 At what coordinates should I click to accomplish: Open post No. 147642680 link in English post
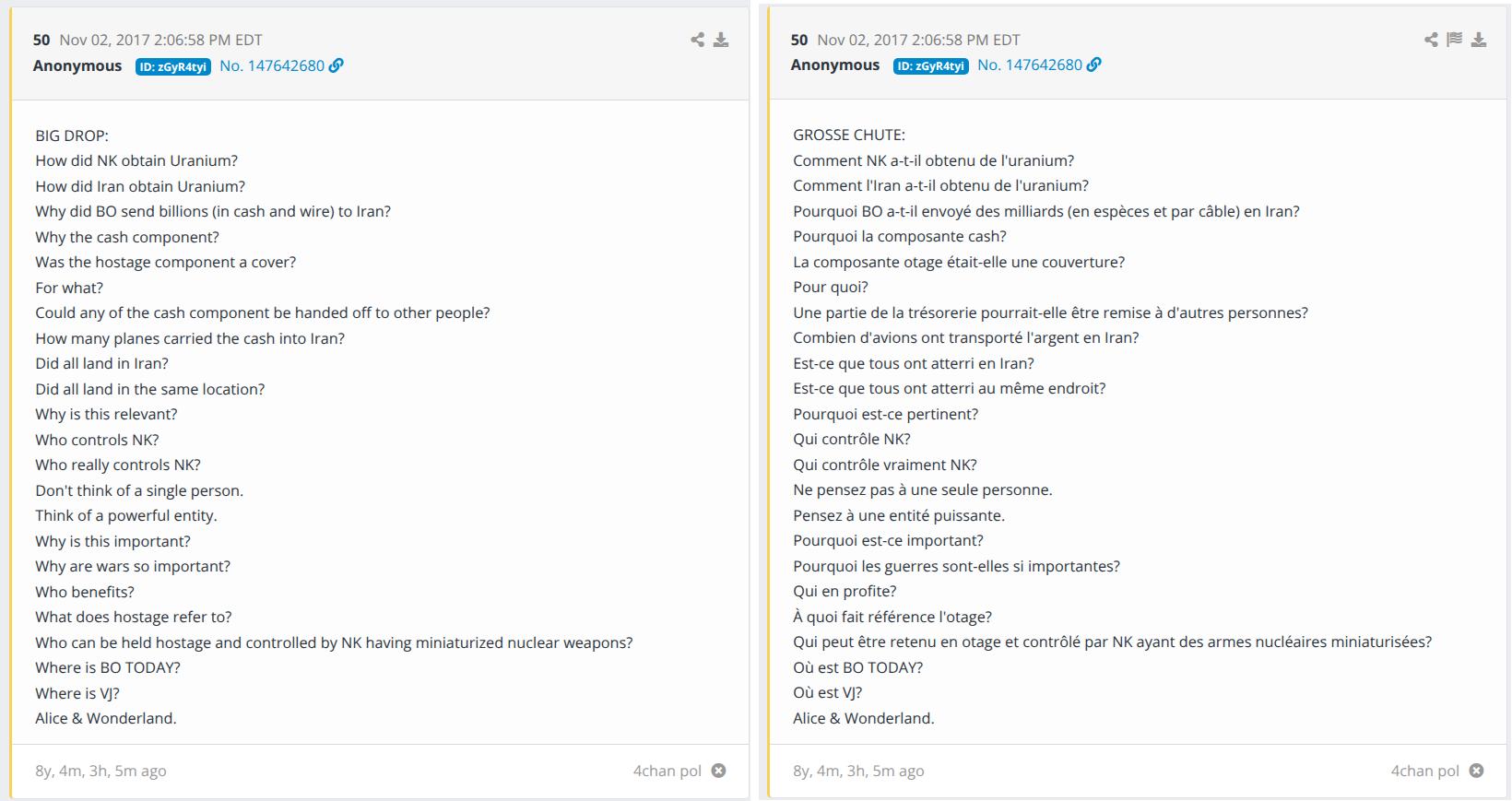point(272,65)
